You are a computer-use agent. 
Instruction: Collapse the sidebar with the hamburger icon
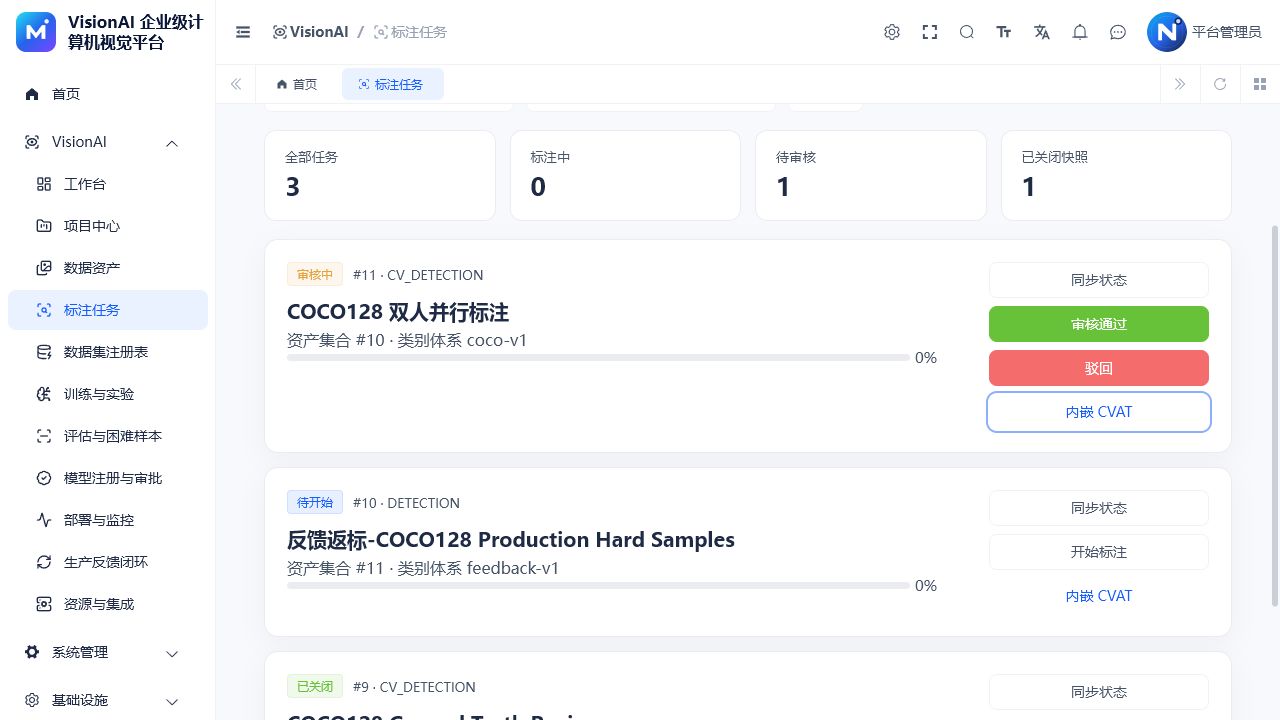243,32
